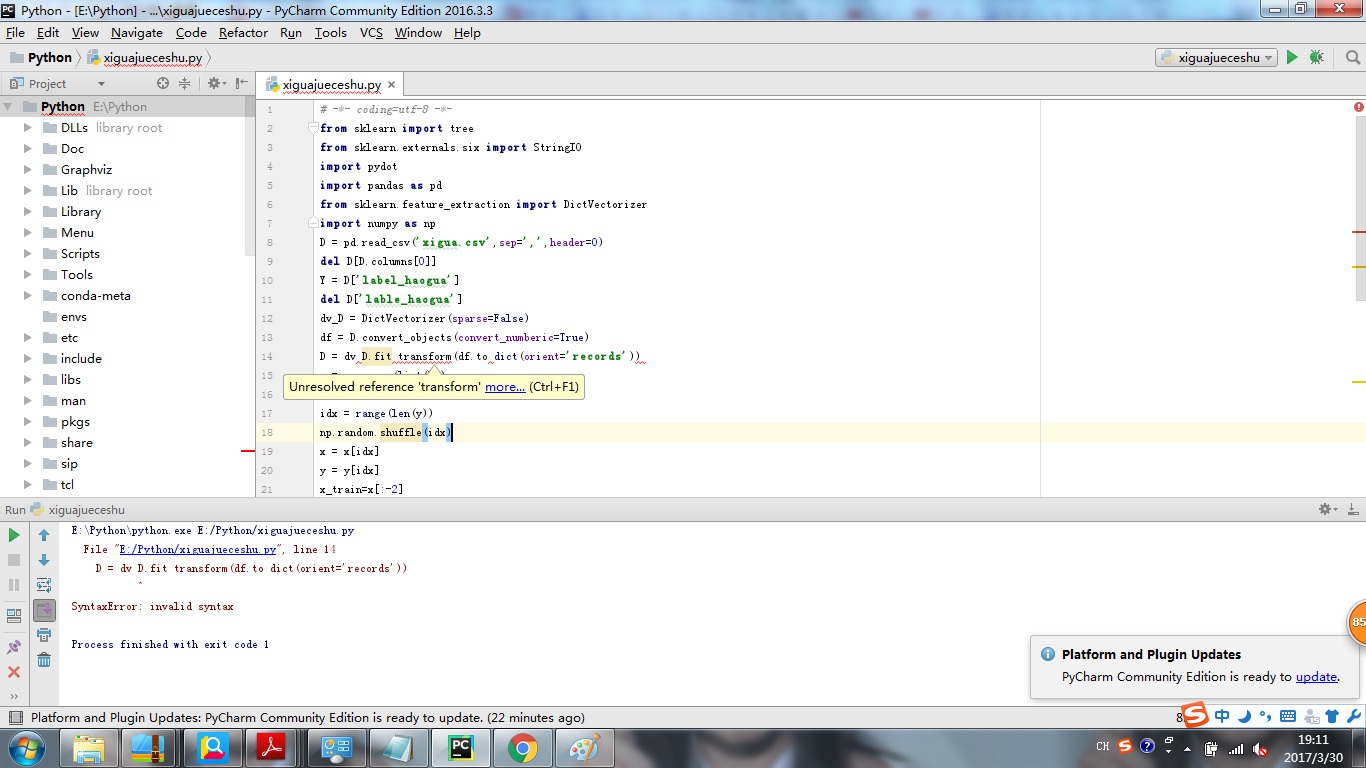Toggle Chinese input mode 中 icon
1366x768 pixels.
[x=1222, y=716]
